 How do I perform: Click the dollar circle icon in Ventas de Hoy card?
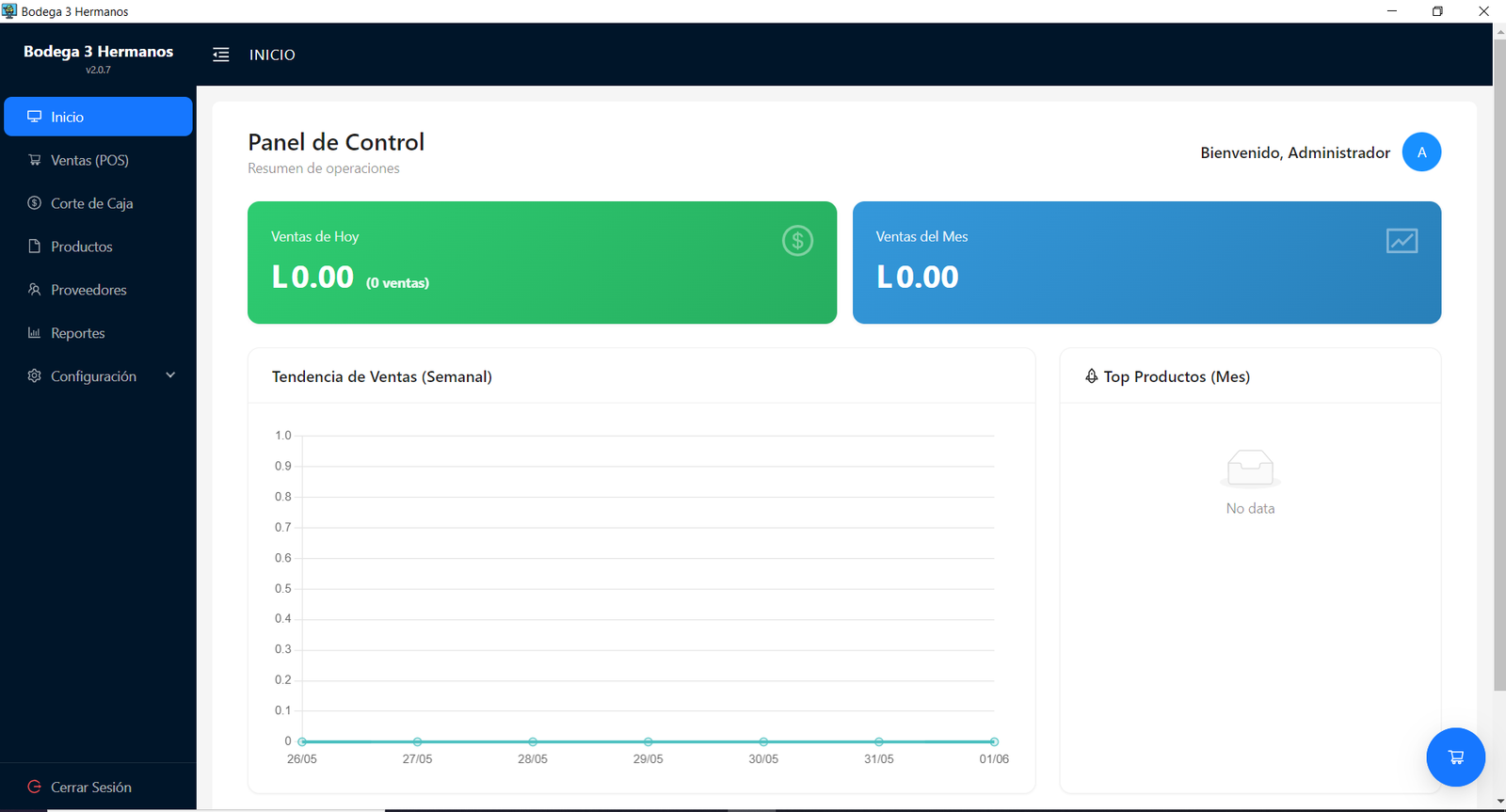pyautogui.click(x=797, y=241)
